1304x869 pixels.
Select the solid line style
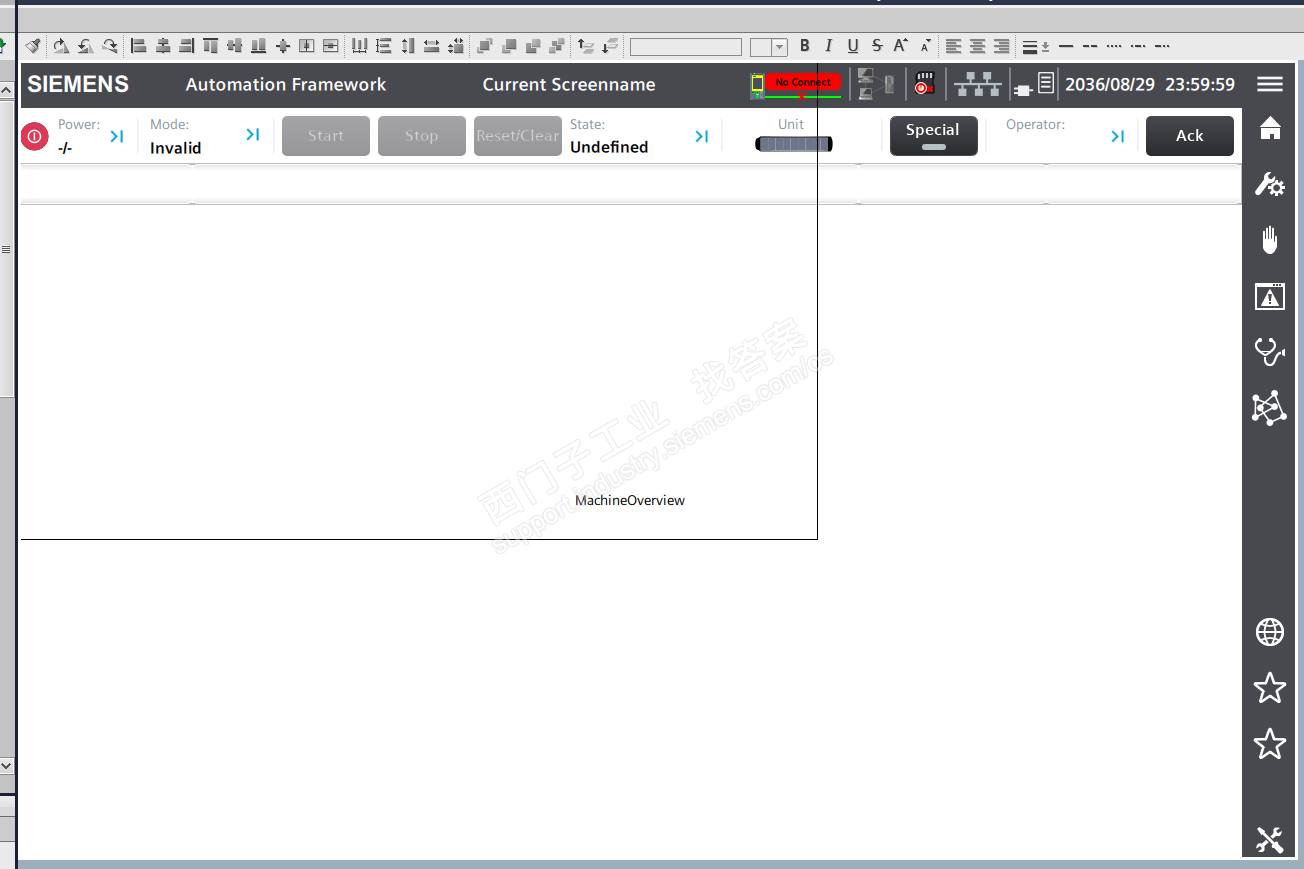(x=1066, y=46)
